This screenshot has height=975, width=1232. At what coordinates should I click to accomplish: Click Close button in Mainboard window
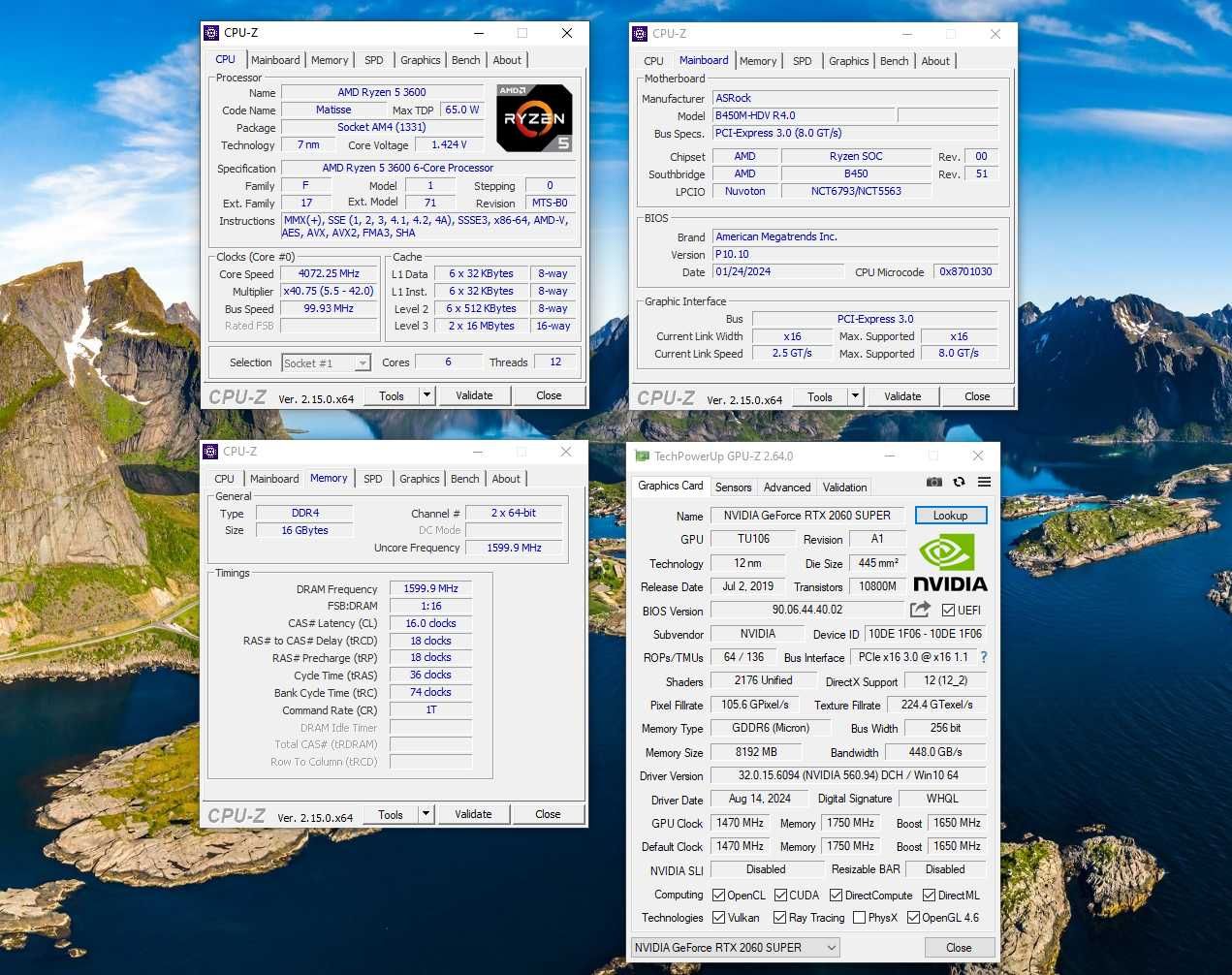pos(977,396)
